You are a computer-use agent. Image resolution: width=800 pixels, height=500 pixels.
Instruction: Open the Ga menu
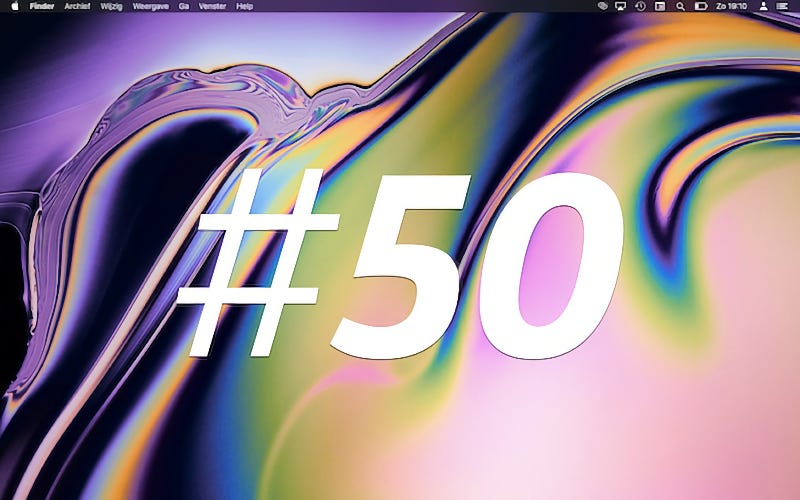(184, 6)
